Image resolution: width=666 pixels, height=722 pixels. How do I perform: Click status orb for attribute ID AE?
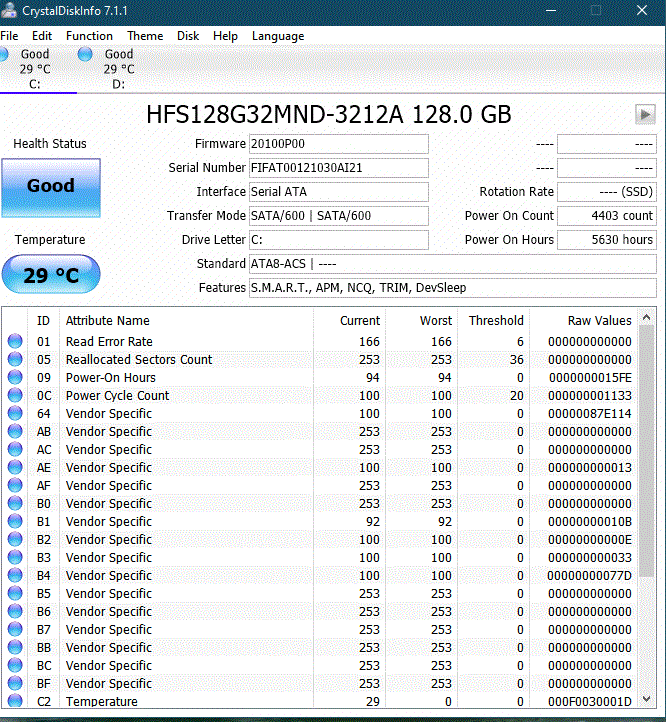pyautogui.click(x=15, y=466)
